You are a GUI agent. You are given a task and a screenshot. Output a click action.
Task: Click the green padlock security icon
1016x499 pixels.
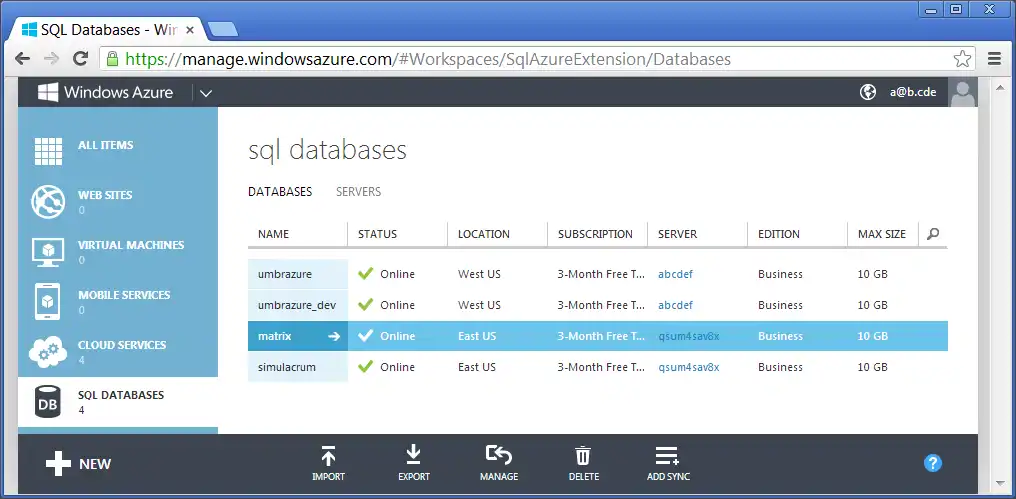[112, 59]
